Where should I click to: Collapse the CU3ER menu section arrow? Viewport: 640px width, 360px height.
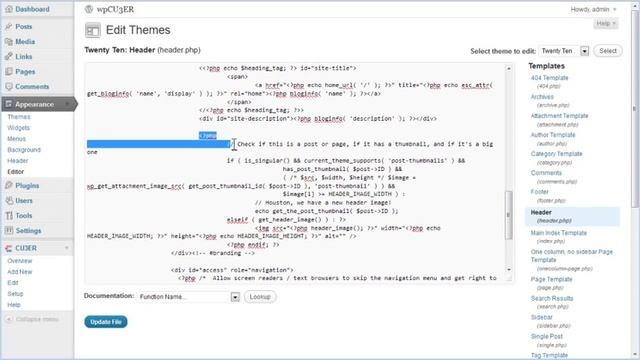[67, 248]
